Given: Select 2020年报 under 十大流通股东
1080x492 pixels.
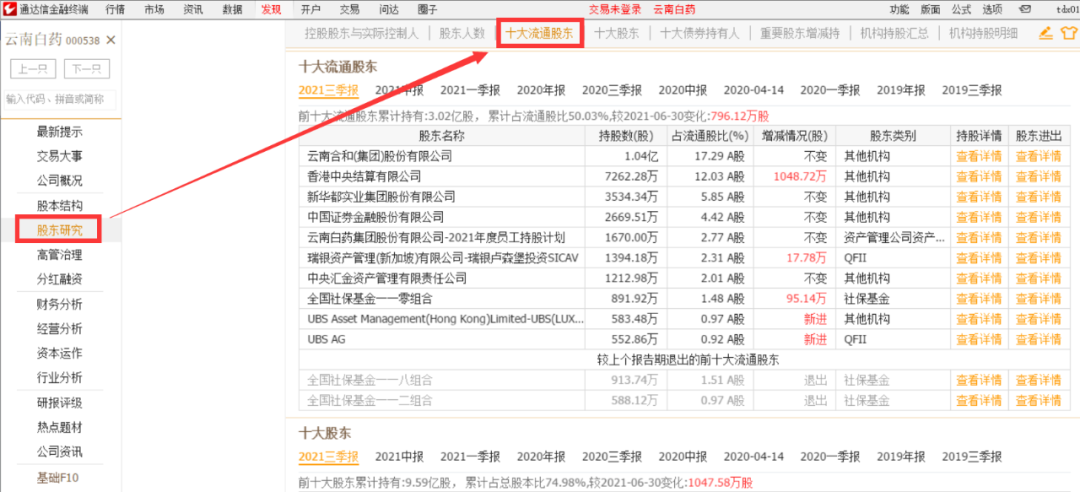Looking at the screenshot, I should (541, 90).
